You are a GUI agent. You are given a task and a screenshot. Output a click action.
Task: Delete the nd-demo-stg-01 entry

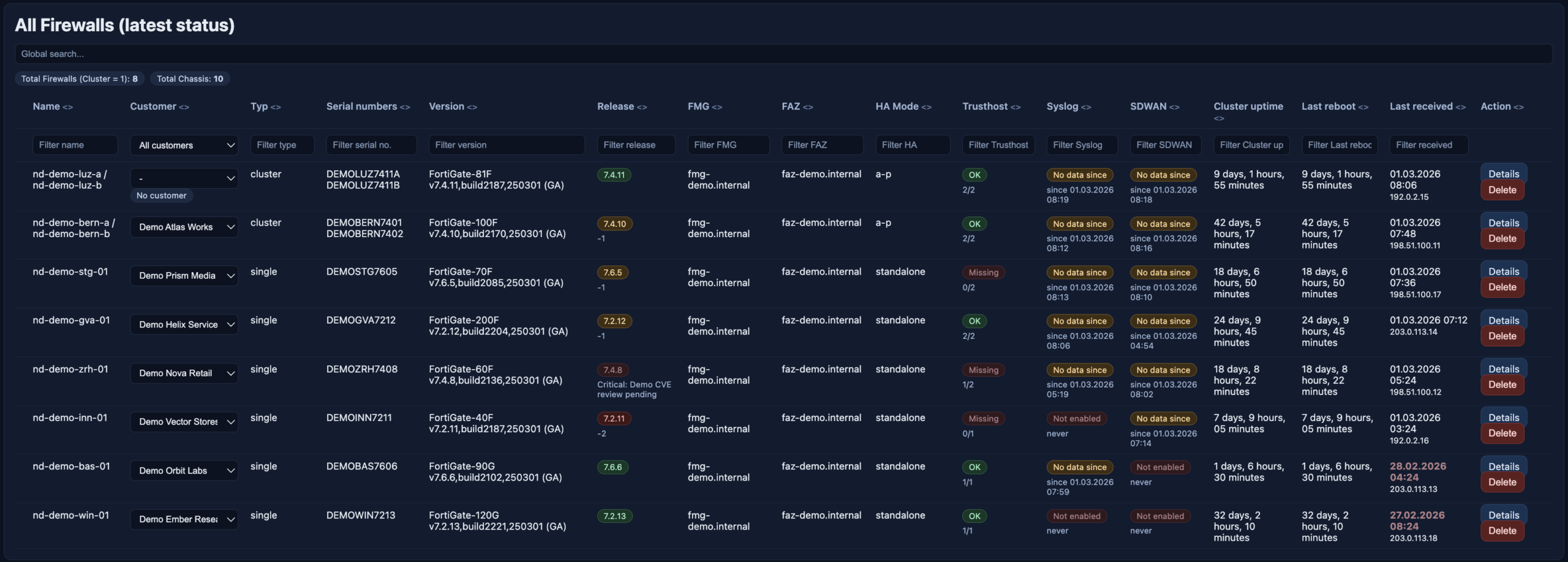(x=1502, y=287)
